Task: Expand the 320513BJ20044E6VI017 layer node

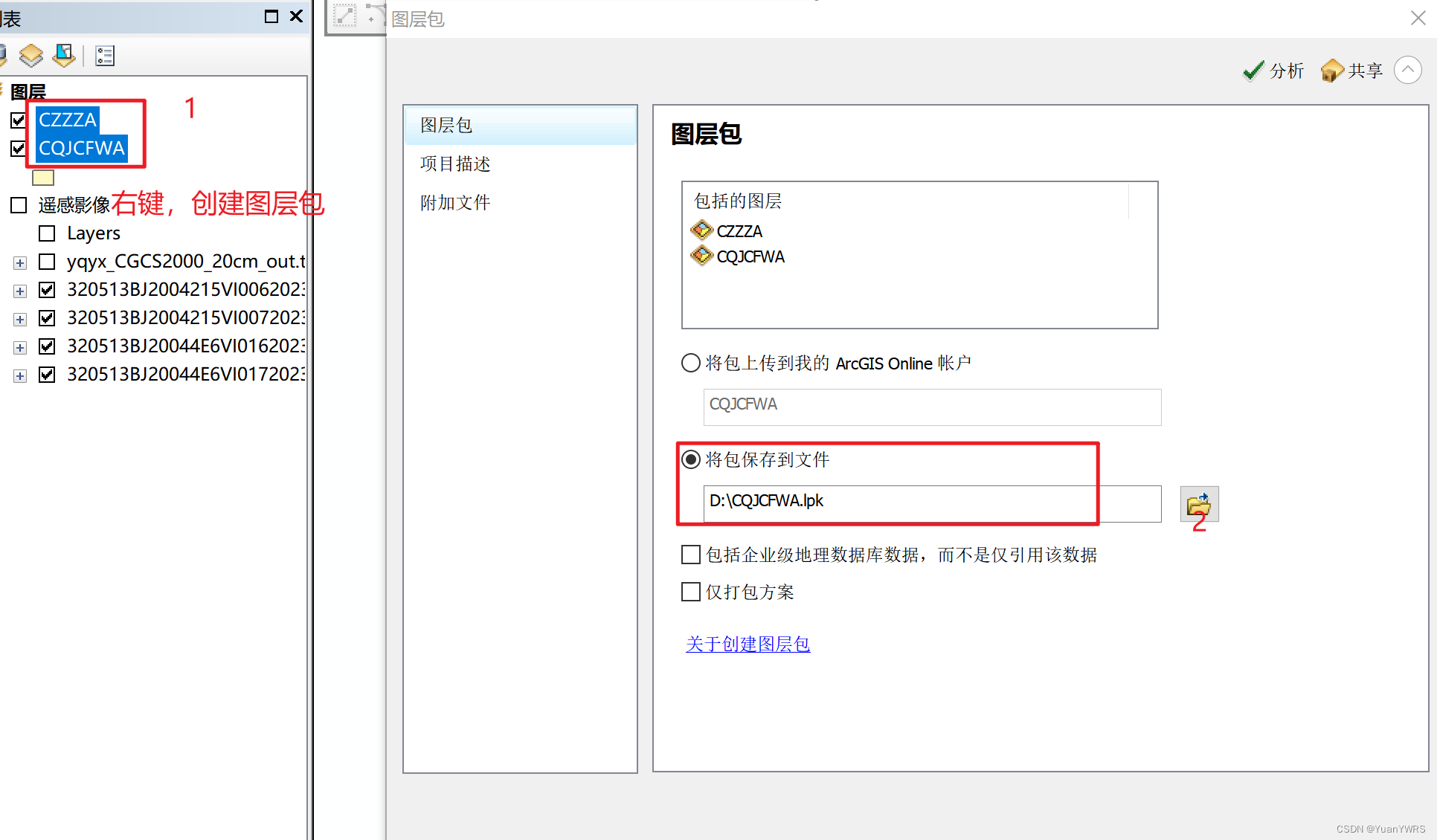Action: 20,375
